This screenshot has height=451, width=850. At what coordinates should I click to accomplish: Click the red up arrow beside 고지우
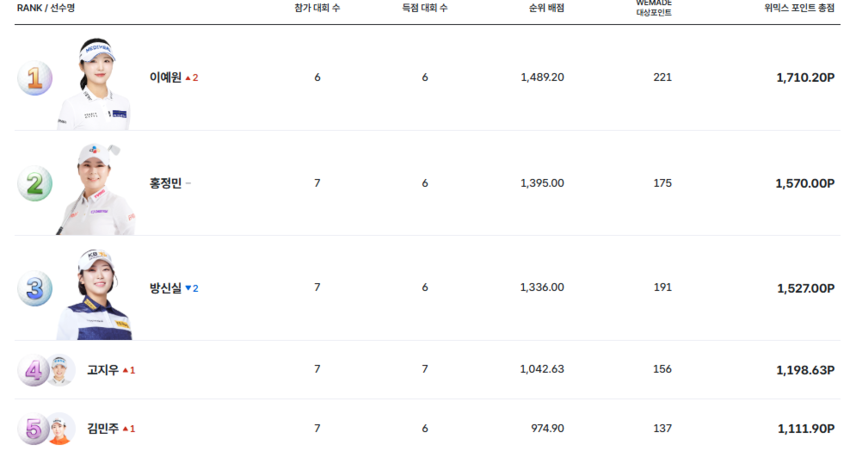(x=125, y=370)
